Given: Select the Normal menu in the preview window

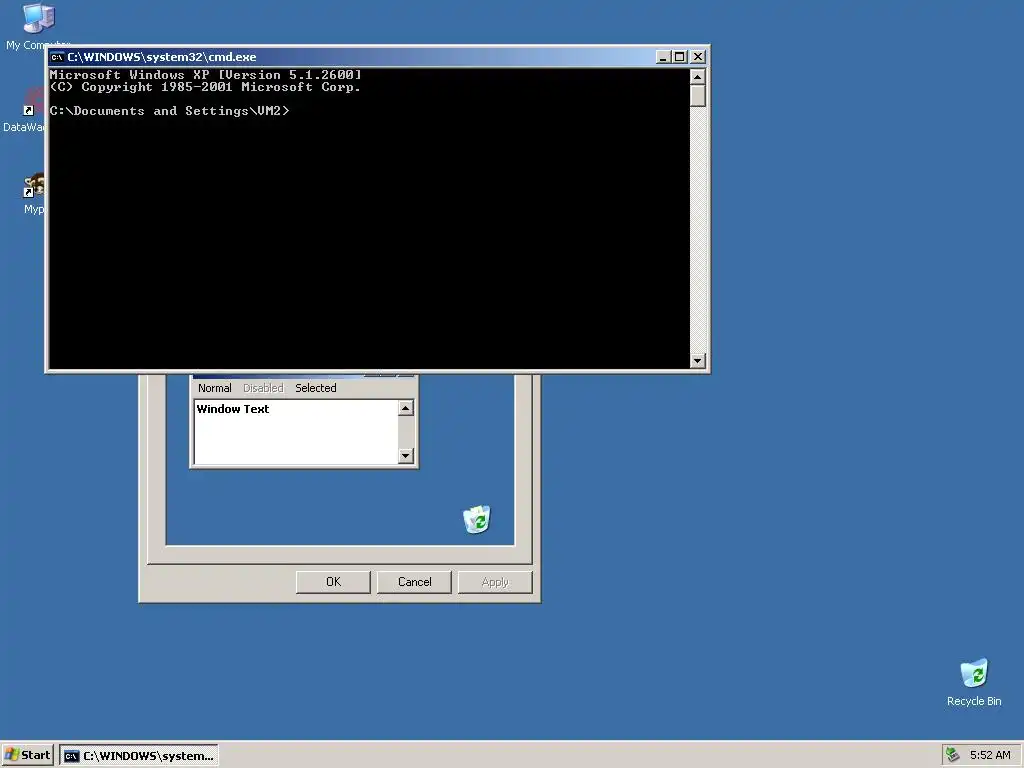Looking at the screenshot, I should click(x=215, y=388).
